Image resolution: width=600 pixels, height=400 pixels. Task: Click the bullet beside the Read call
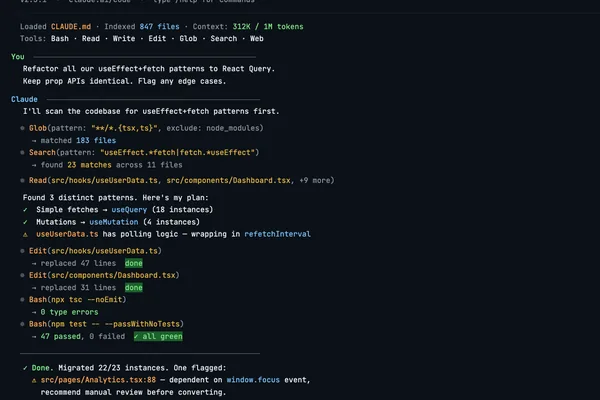pos(23,180)
